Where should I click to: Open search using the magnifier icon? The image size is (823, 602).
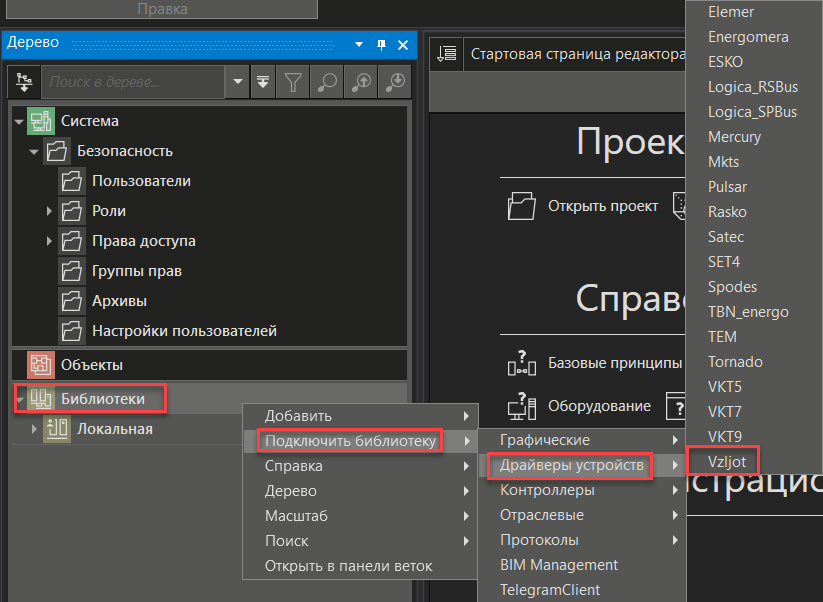tap(326, 82)
